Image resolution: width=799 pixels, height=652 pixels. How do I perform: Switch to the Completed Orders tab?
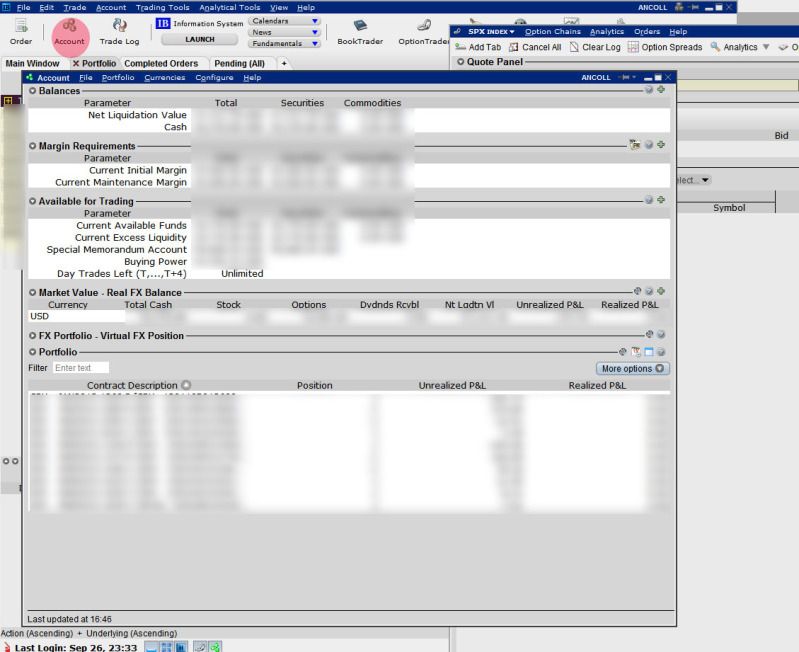pyautogui.click(x=161, y=64)
